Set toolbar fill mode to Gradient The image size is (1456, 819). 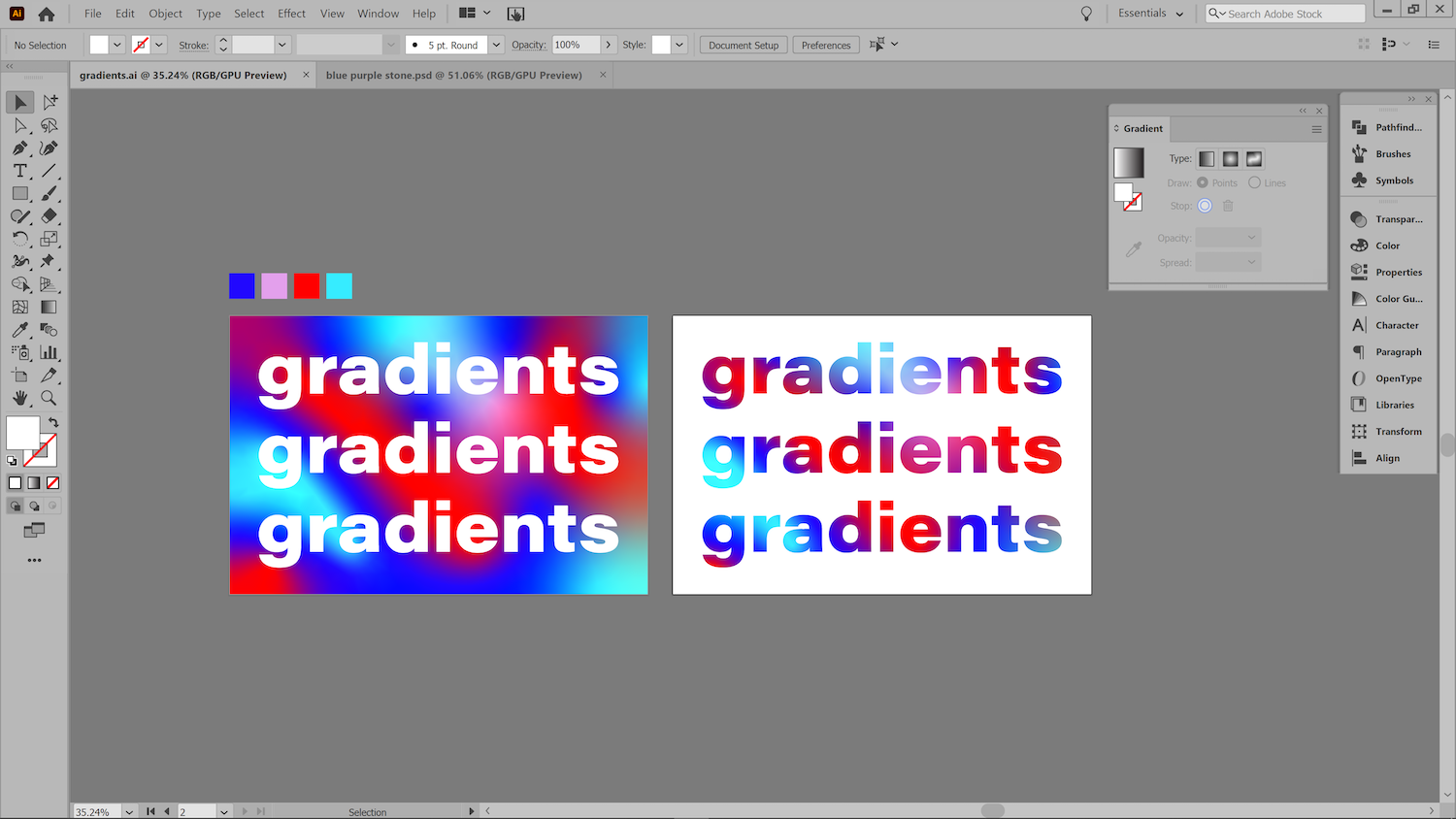click(x=34, y=482)
